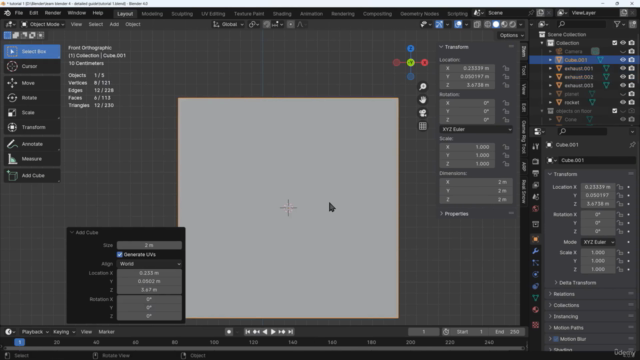The width and height of the screenshot is (640, 360).
Task: Open the Material properties tab icon
Action: click(536, 310)
